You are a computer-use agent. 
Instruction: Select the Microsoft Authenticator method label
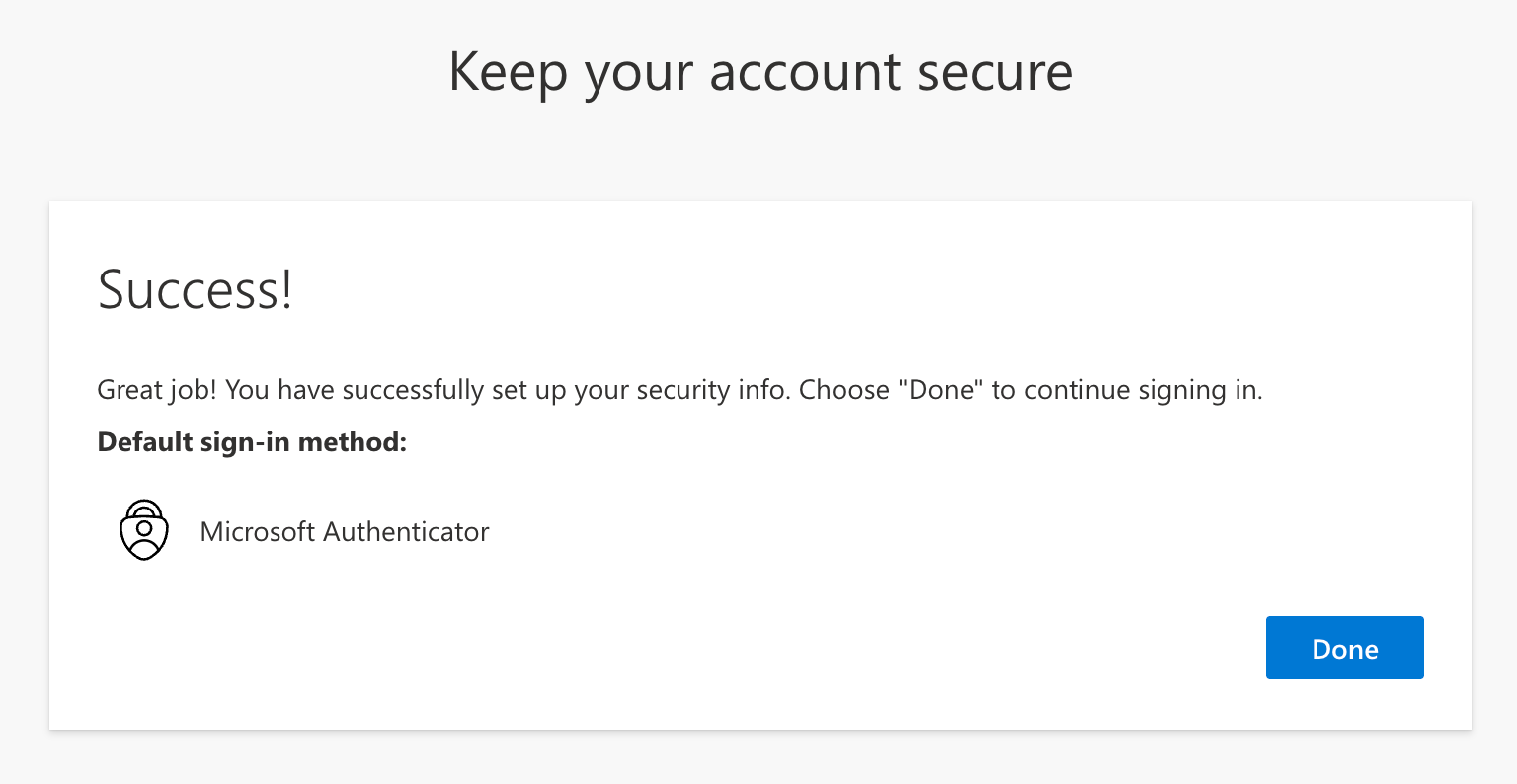tap(345, 531)
